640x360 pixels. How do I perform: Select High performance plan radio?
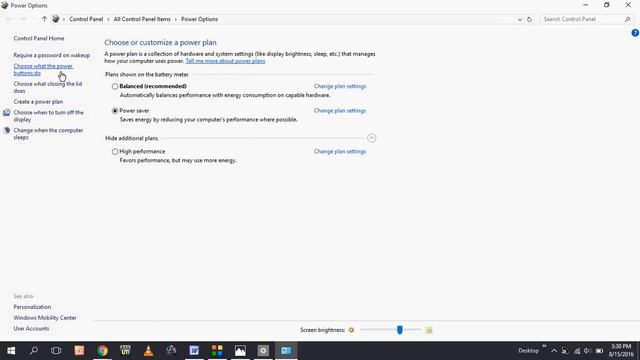115,151
